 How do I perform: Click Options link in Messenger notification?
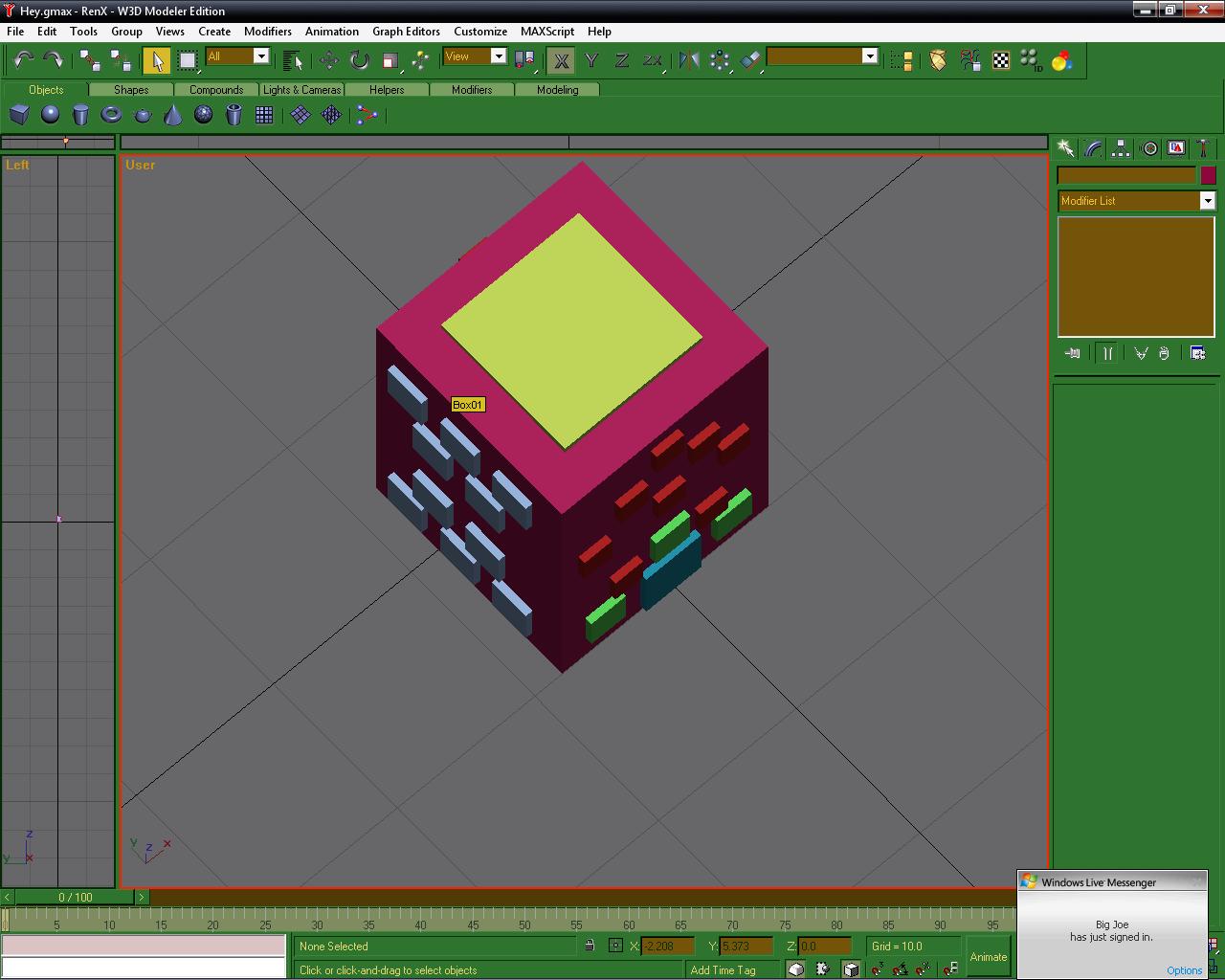[x=1184, y=969]
